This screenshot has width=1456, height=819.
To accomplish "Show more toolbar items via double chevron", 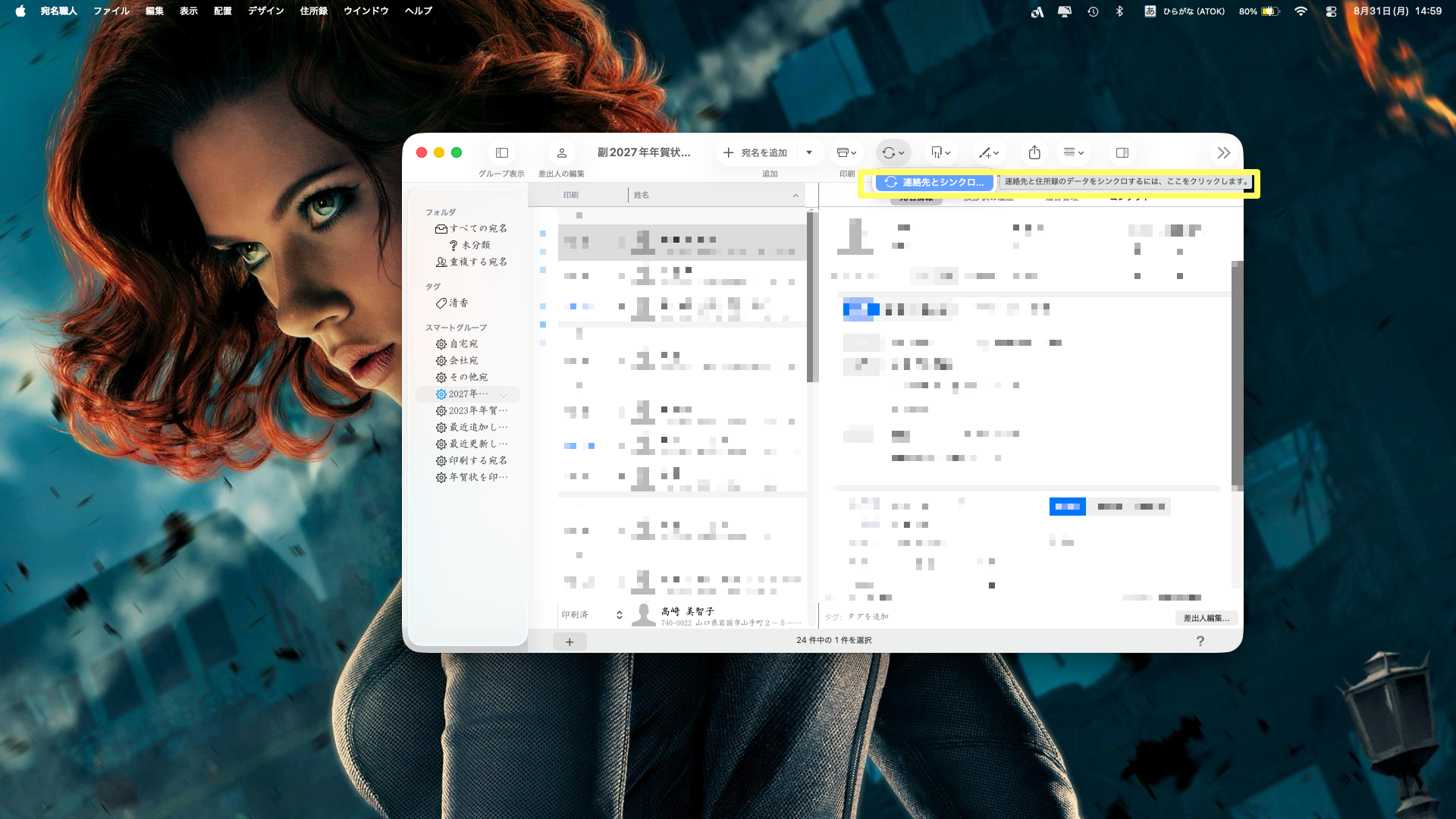I will point(1223,152).
